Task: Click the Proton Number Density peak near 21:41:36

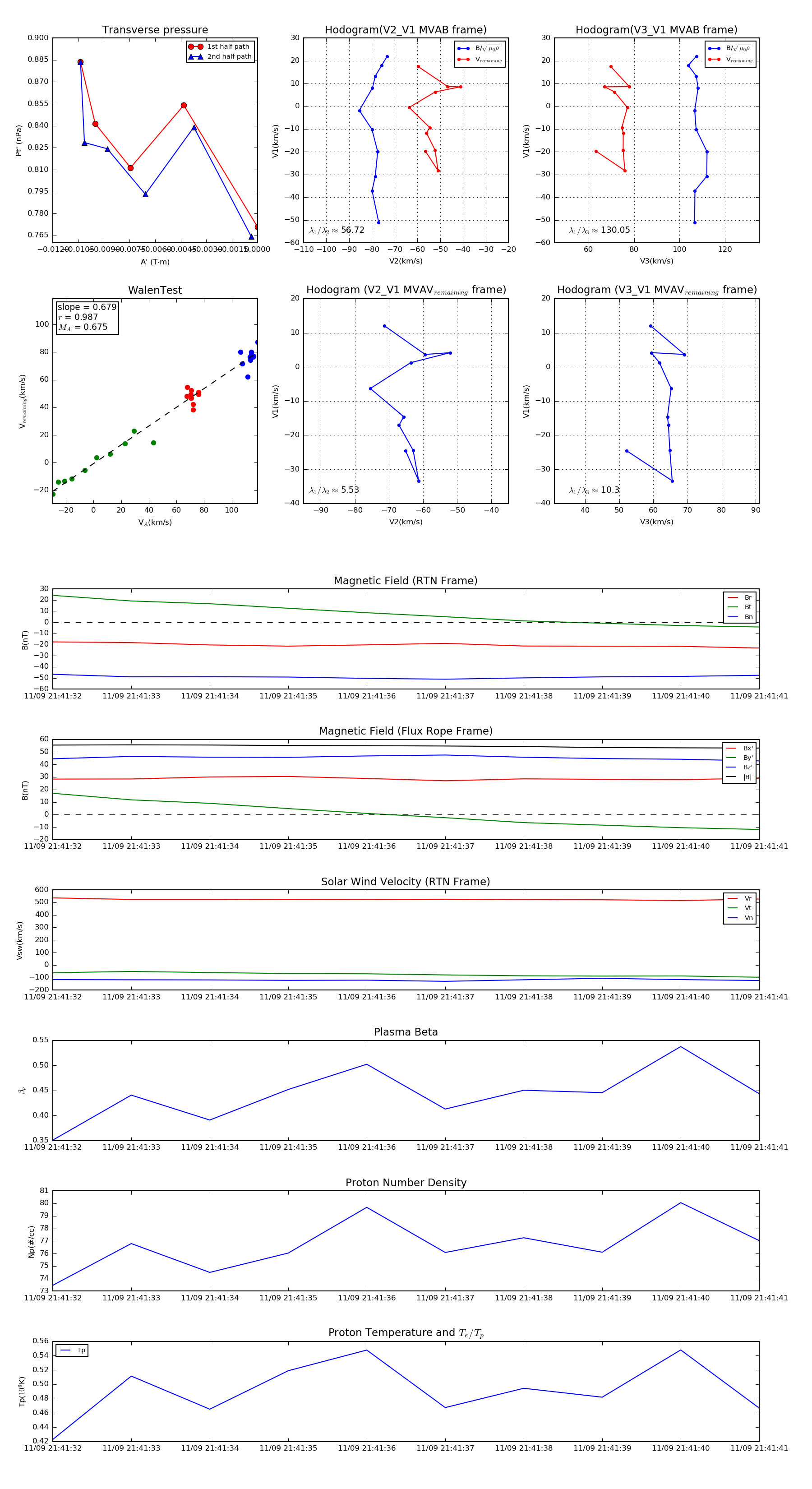Action: coord(366,1207)
